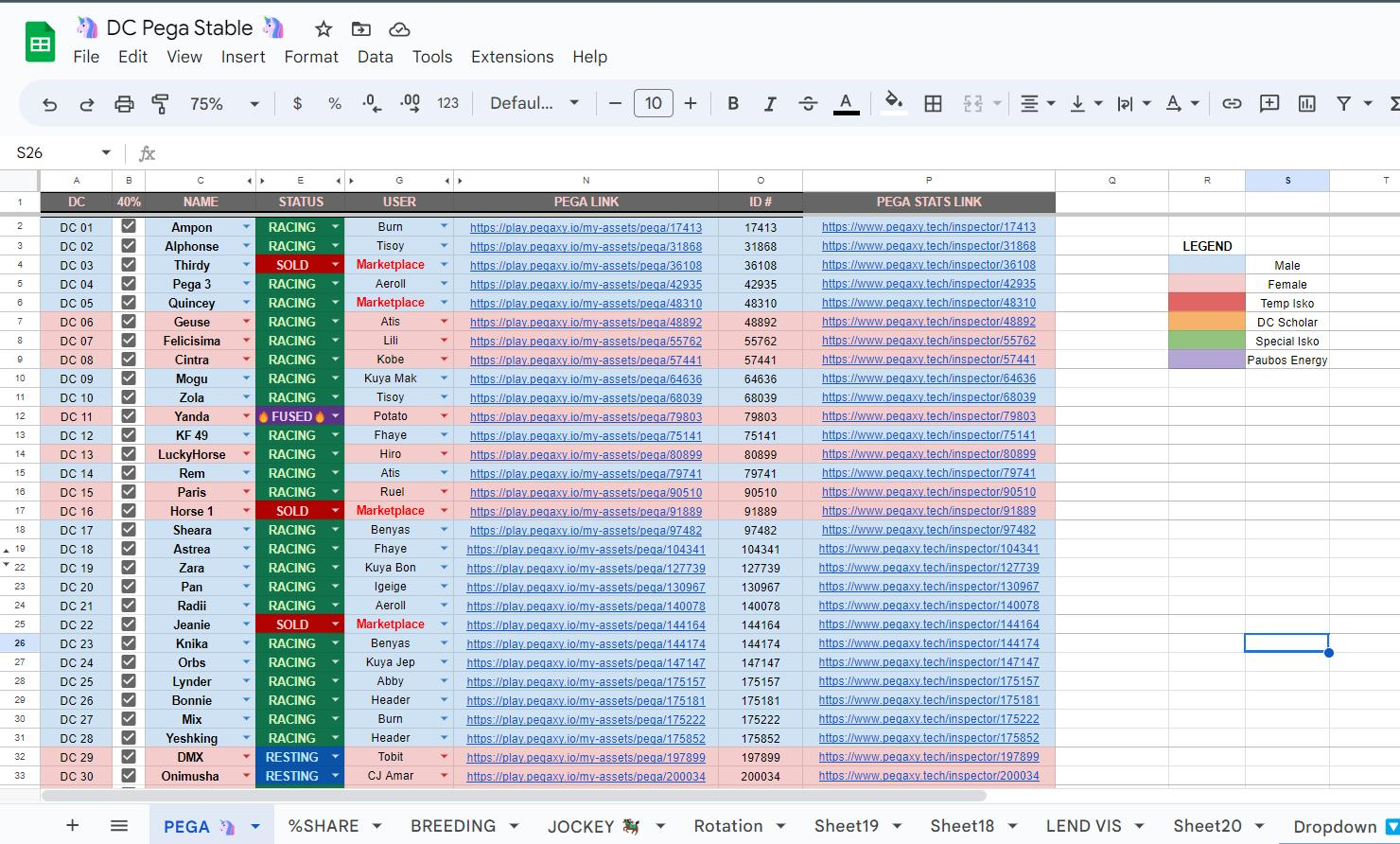The image size is (1400, 844).
Task: Click the Undo arrow icon
Action: (x=50, y=104)
